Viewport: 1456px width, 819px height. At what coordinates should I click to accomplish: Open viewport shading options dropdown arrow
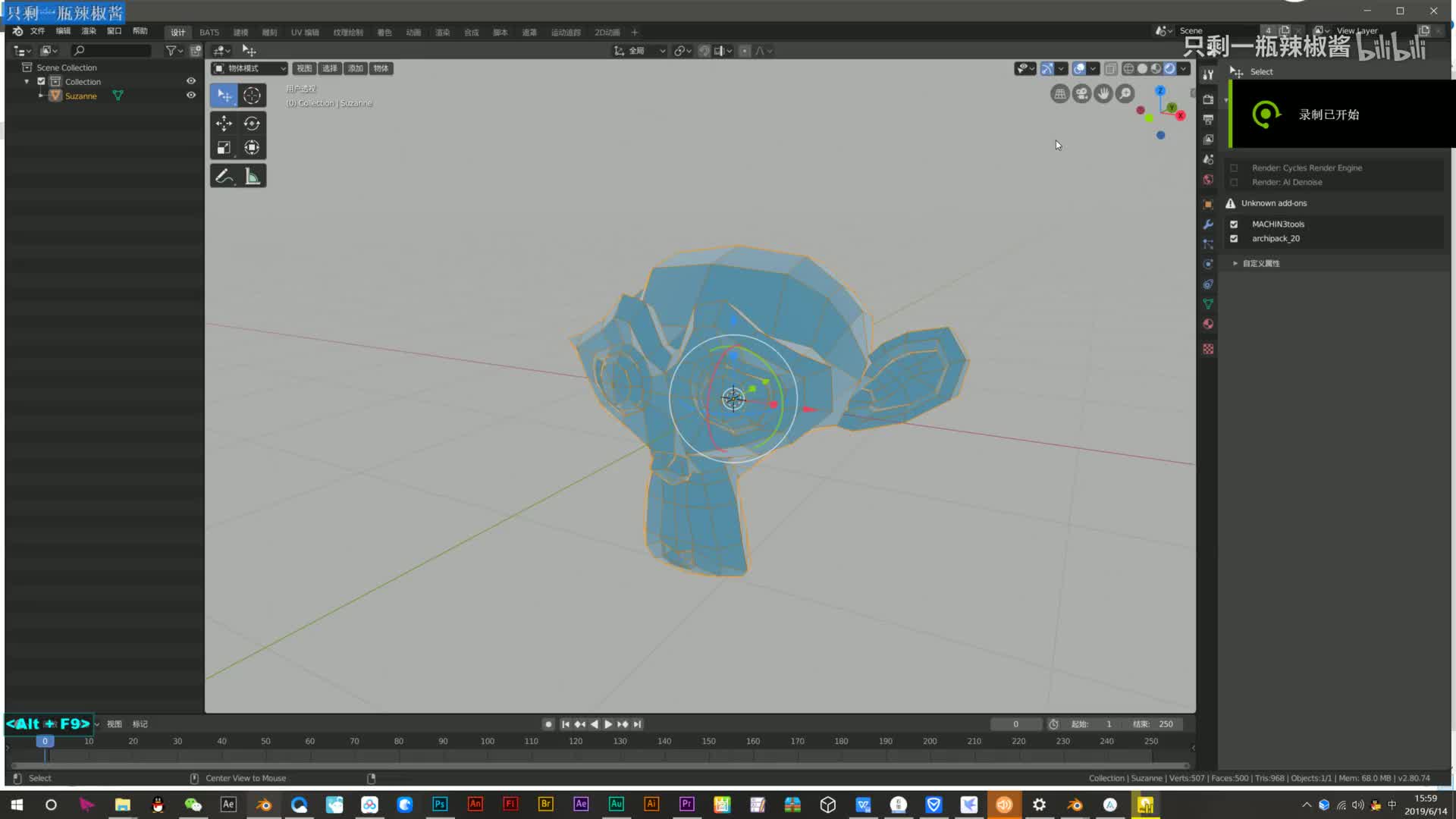tap(1183, 69)
